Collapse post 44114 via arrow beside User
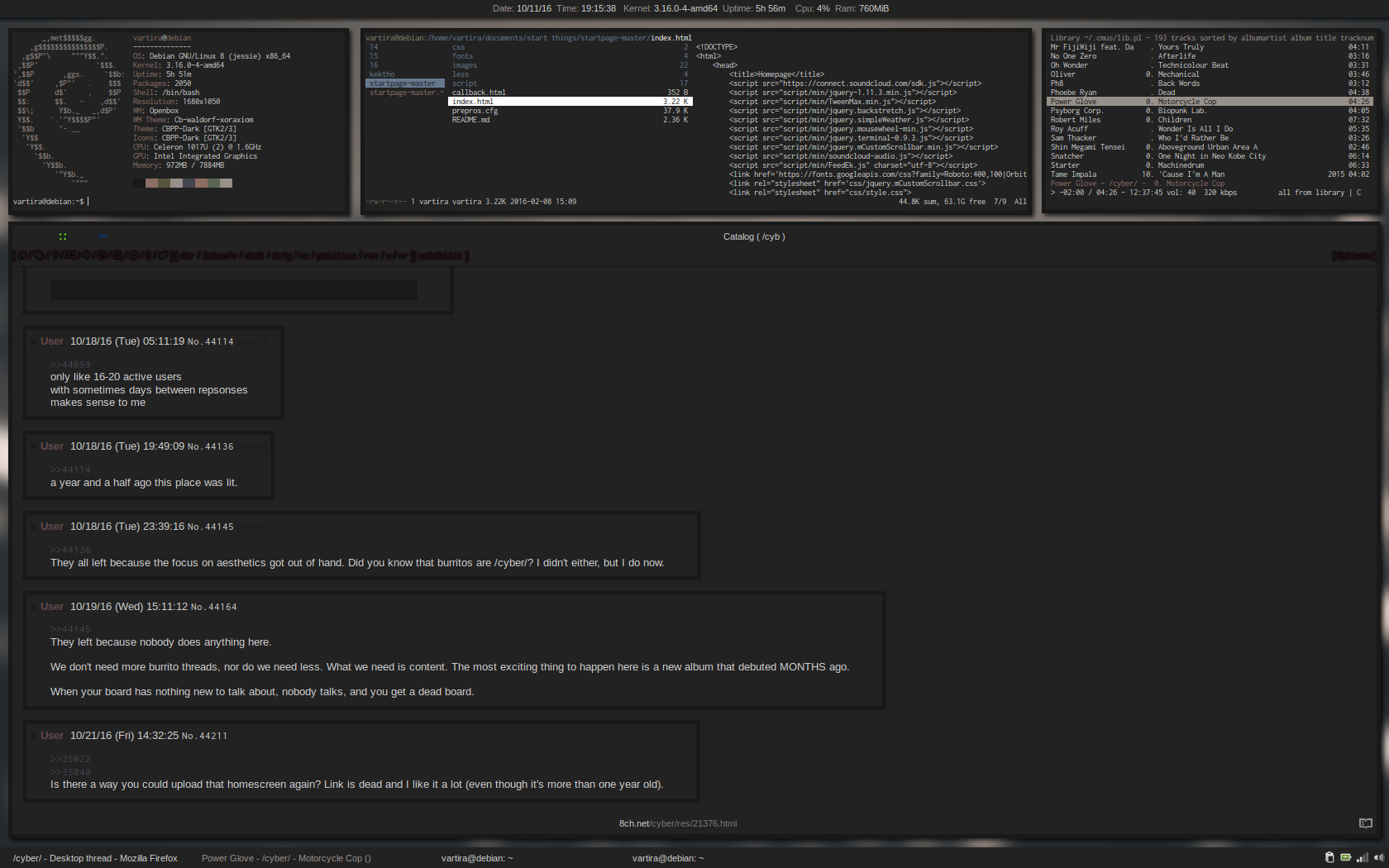The image size is (1389, 868). 34,341
